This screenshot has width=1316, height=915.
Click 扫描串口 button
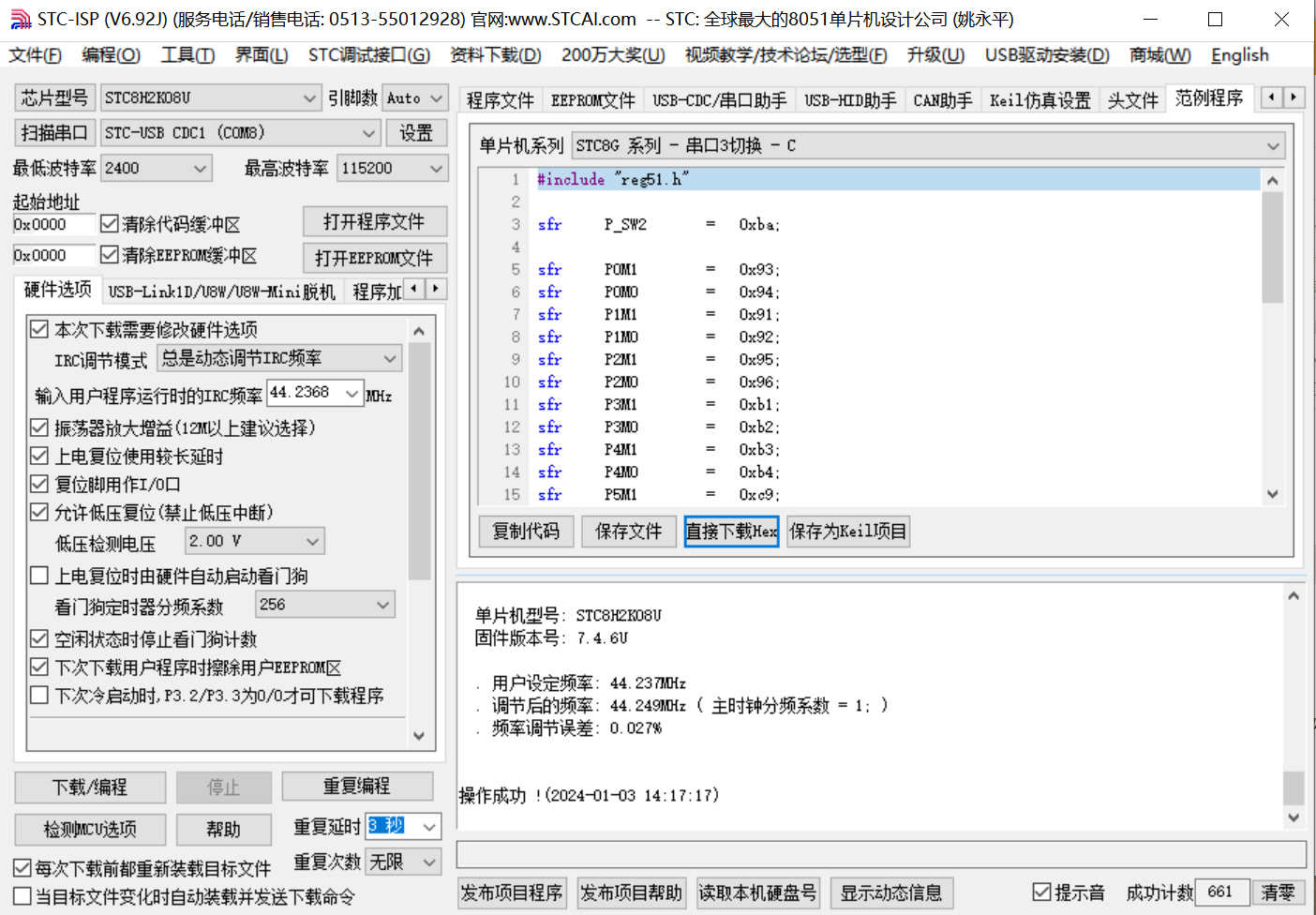pos(54,133)
